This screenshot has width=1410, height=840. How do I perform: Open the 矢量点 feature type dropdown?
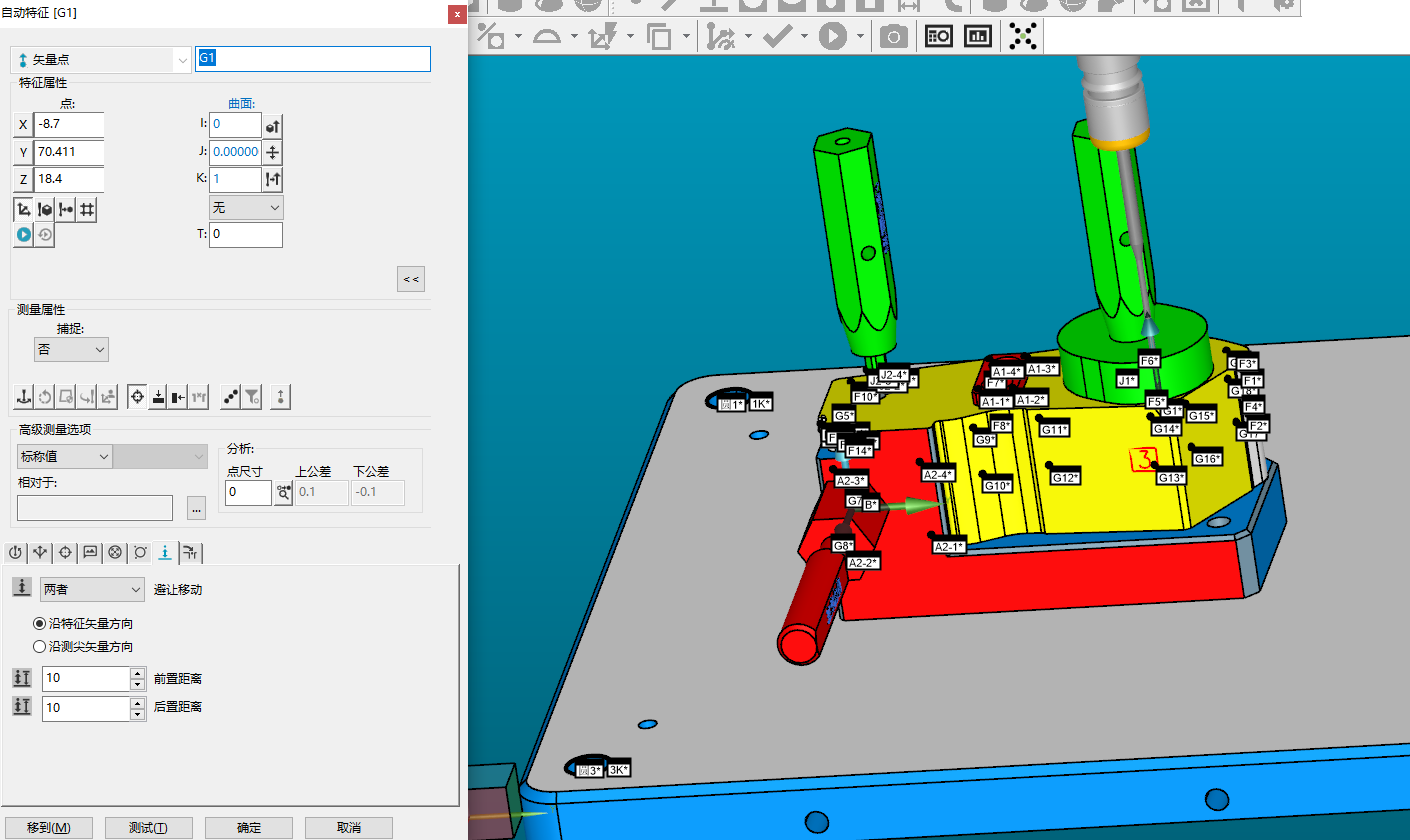(x=100, y=60)
